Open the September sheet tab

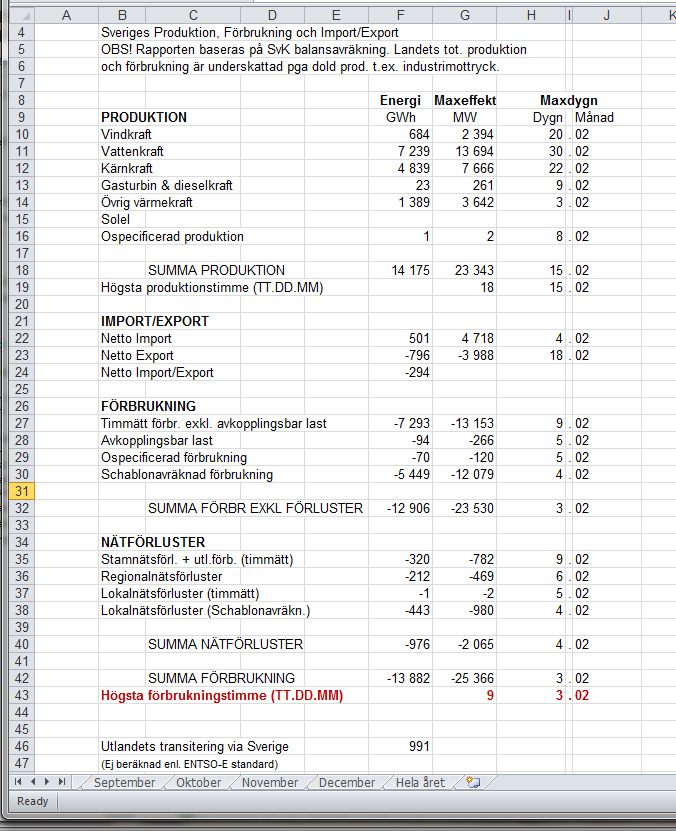pos(124,782)
